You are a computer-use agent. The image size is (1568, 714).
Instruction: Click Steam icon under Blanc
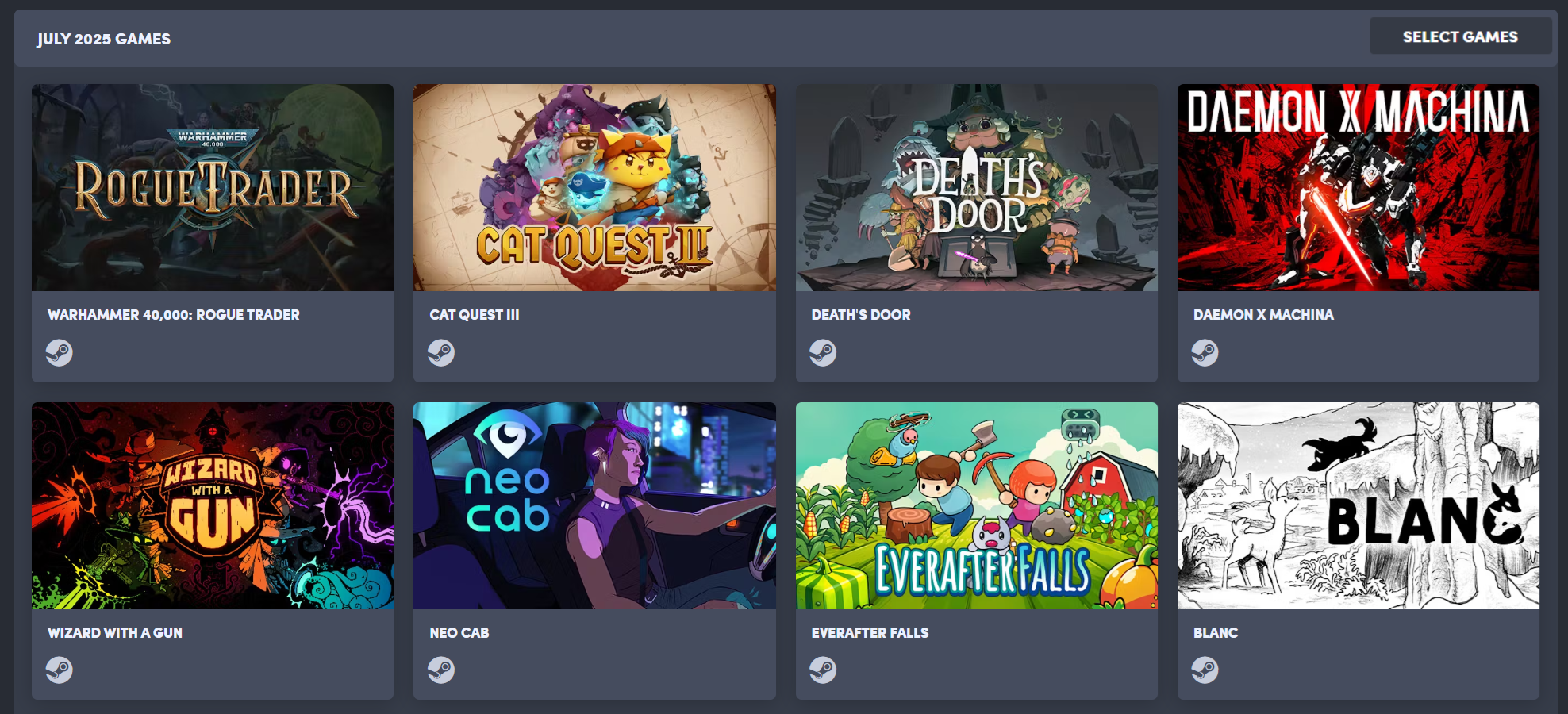tap(1205, 670)
